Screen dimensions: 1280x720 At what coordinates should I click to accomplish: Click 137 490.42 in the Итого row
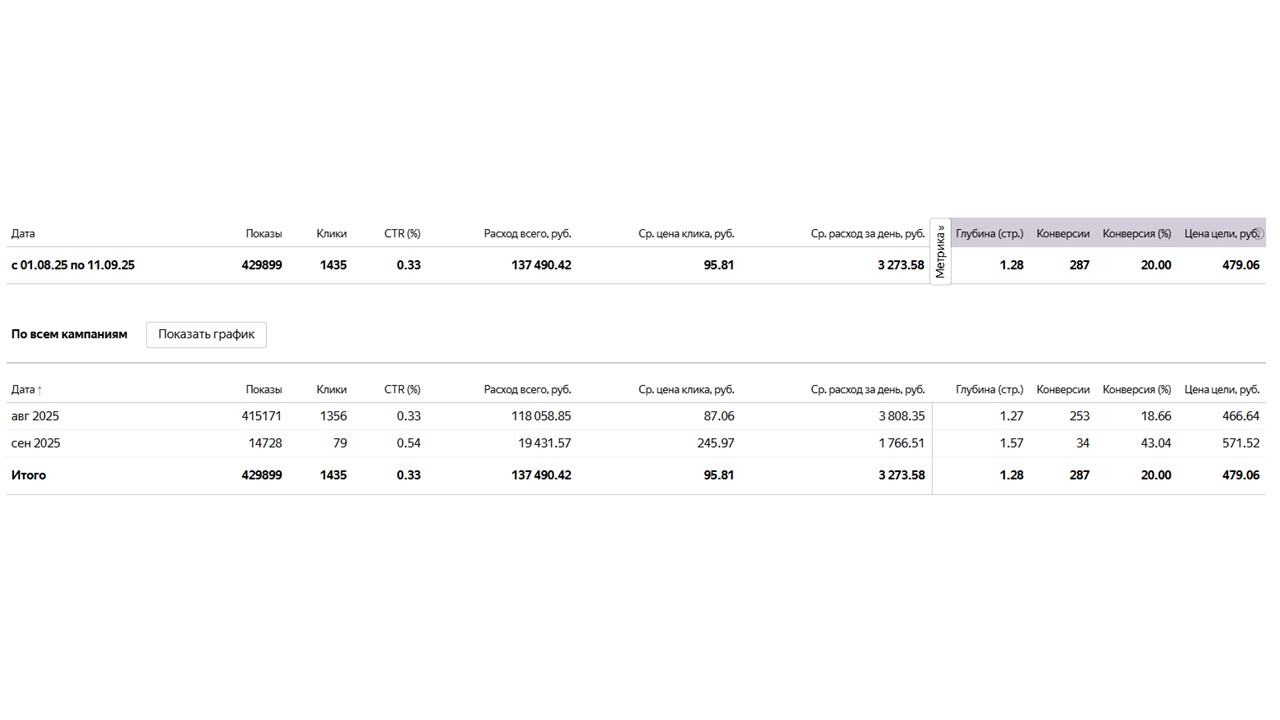[x=541, y=475]
